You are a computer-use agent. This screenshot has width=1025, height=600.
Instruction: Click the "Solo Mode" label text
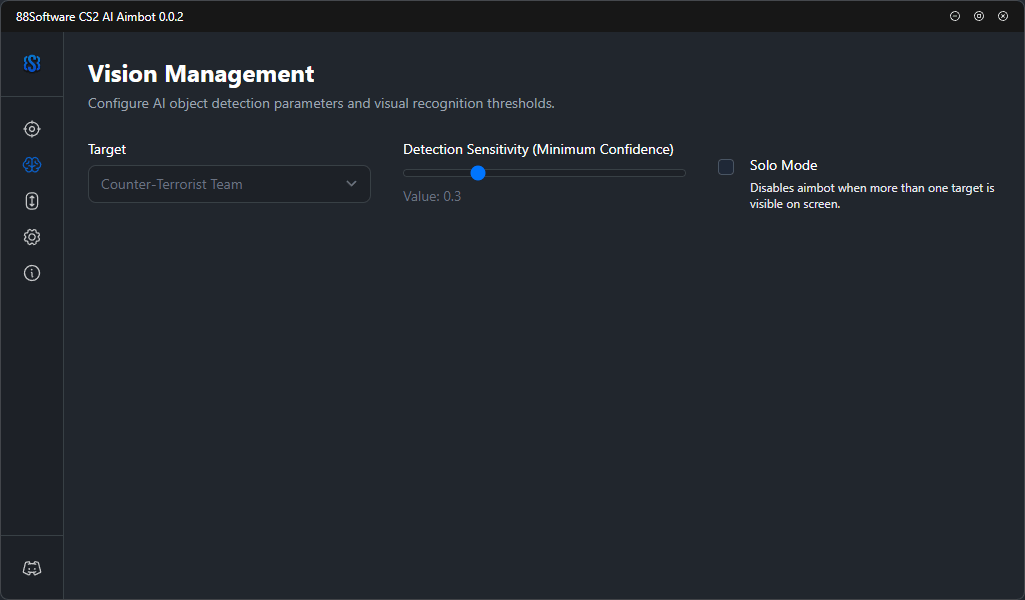point(783,165)
